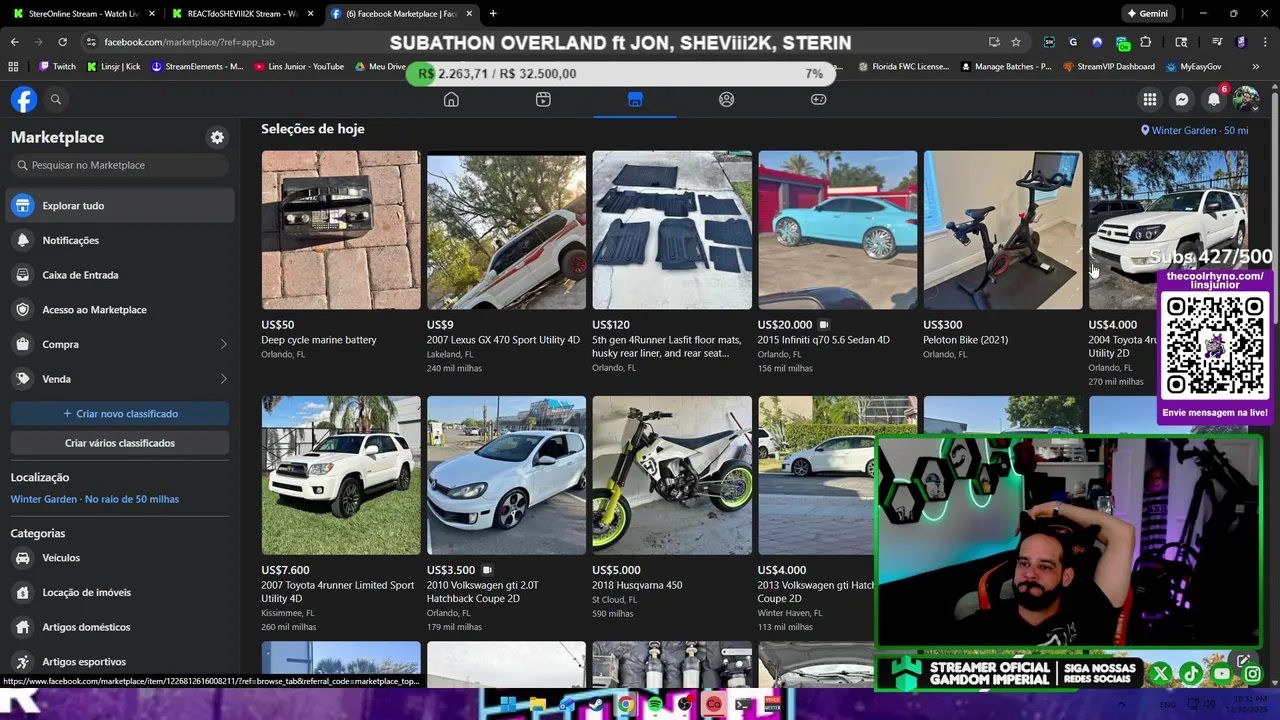Open 2018 Husqvarna 450 listing photo
This screenshot has height=720, width=1280.
click(x=672, y=475)
